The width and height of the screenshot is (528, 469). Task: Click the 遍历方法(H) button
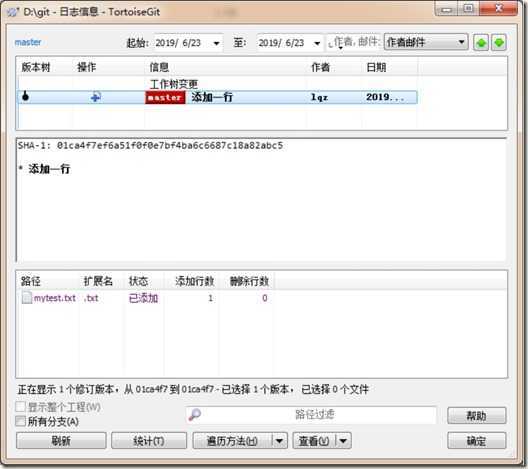coord(233,441)
